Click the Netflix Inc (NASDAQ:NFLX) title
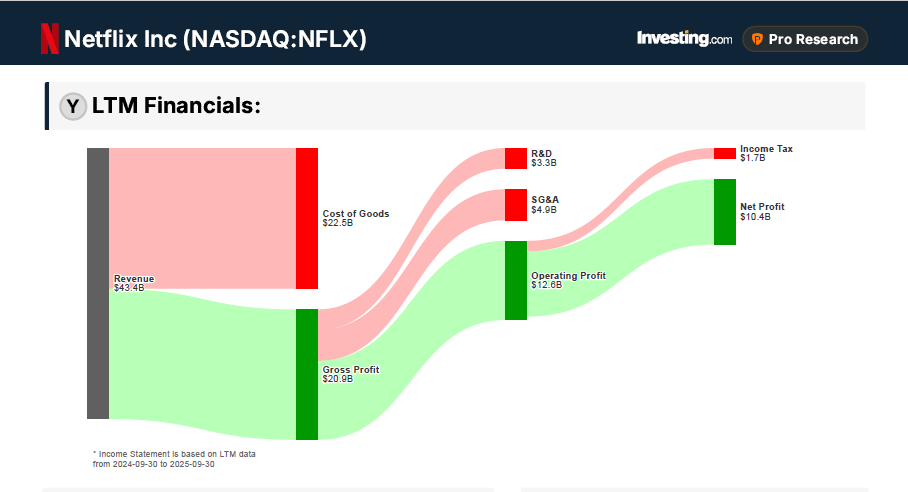908x492 pixels. 216,39
